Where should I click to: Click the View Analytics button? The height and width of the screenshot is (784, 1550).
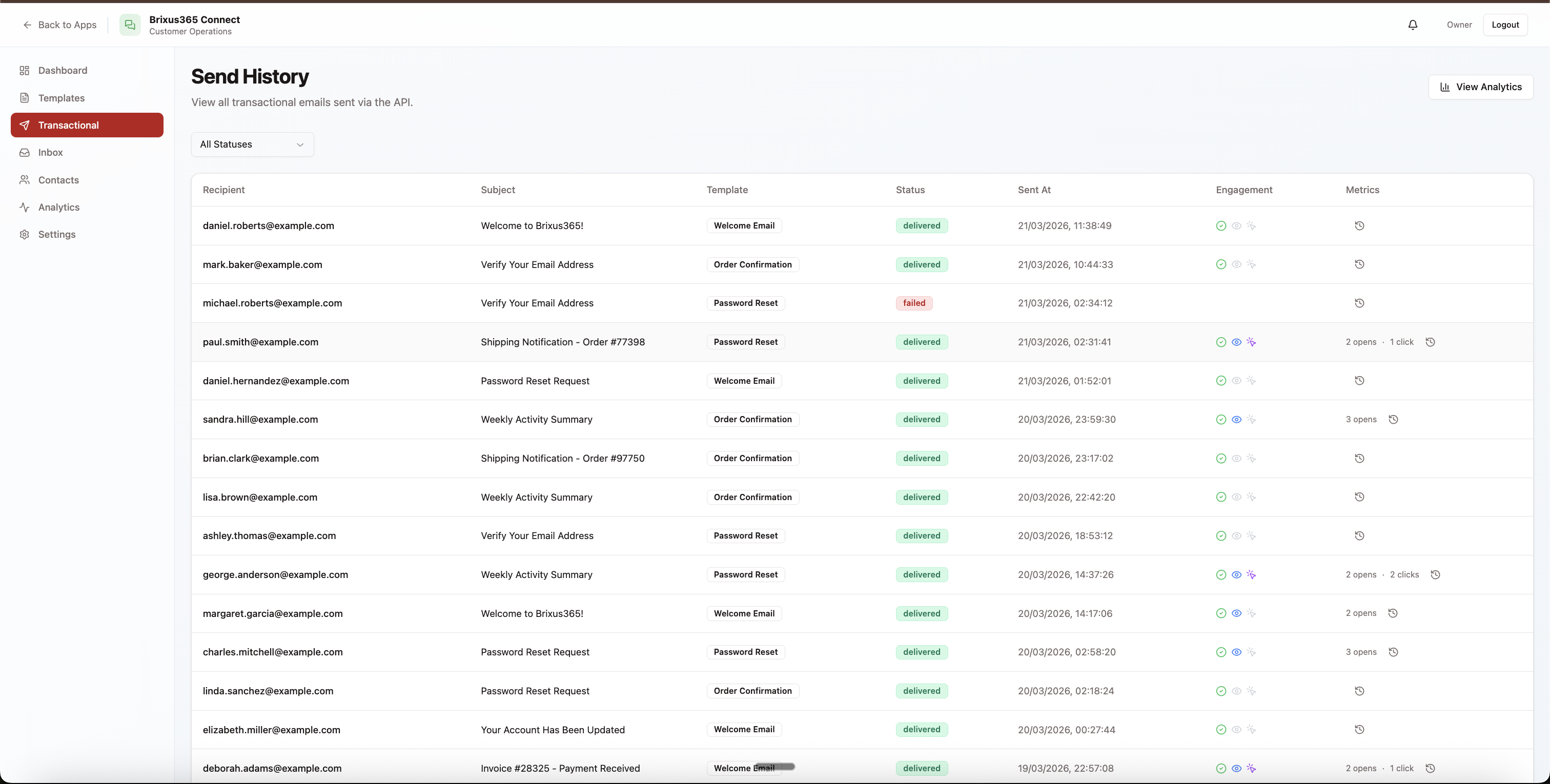(x=1480, y=87)
